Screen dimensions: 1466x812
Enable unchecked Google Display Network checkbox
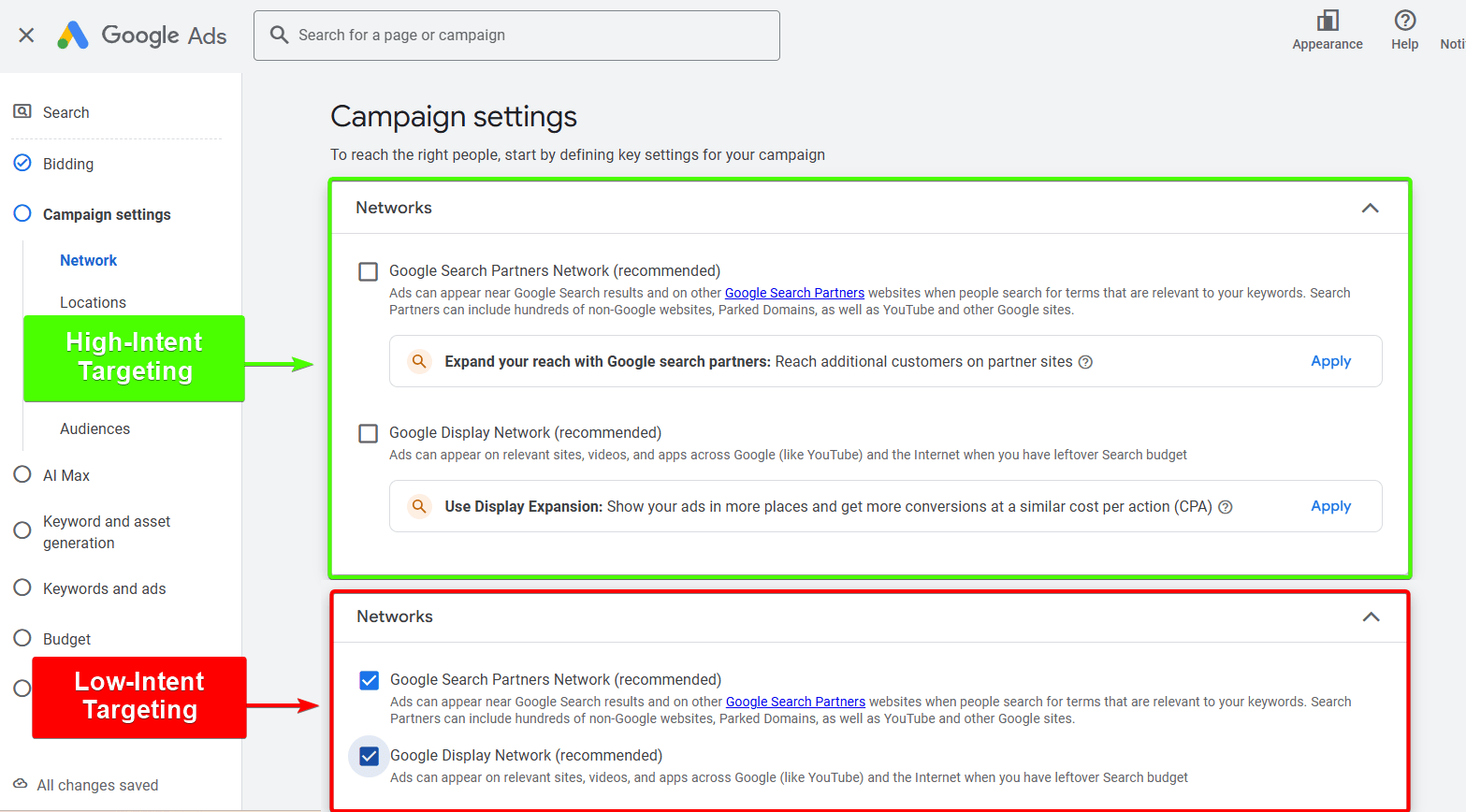point(369,433)
